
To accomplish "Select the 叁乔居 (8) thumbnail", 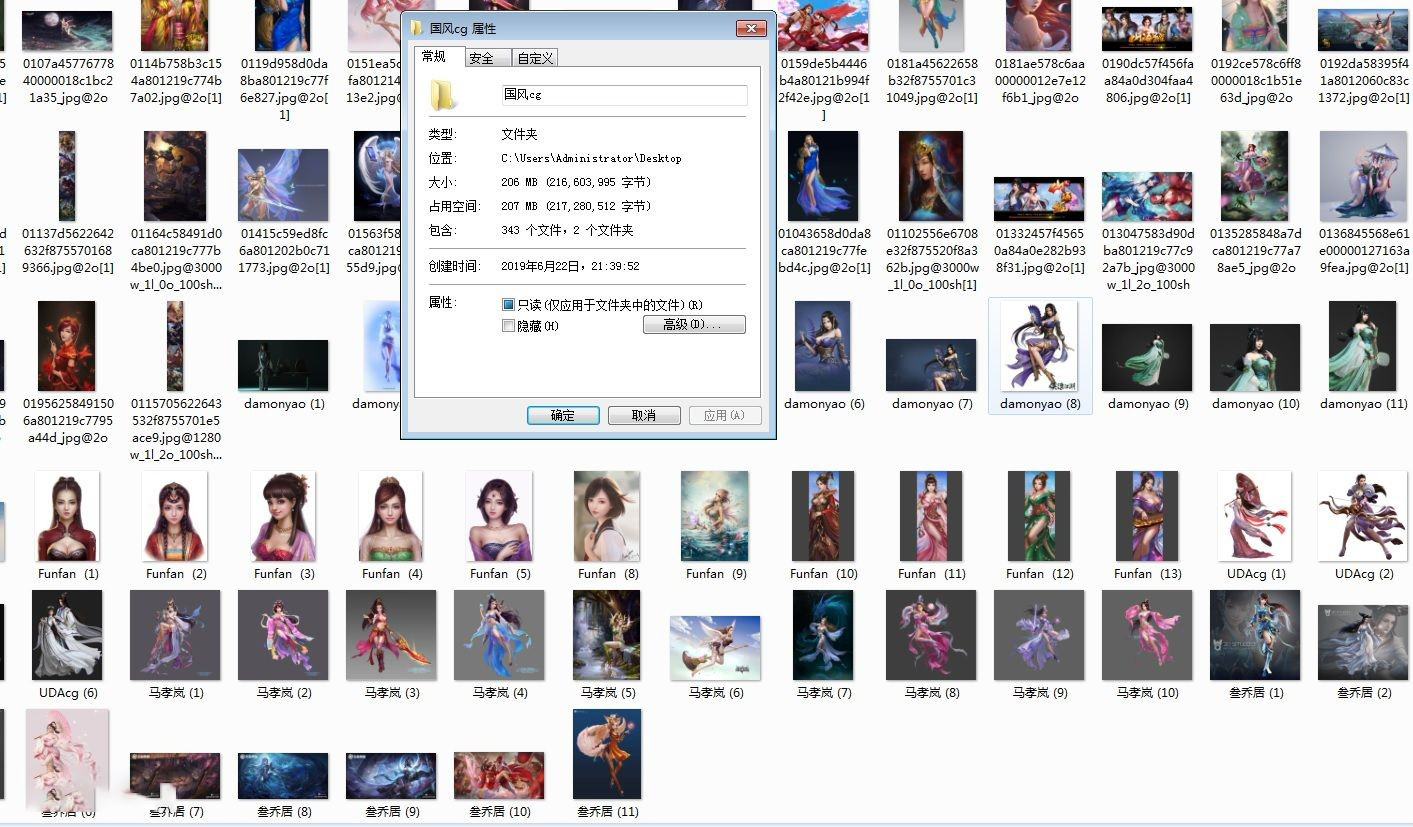I will pyautogui.click(x=283, y=776).
